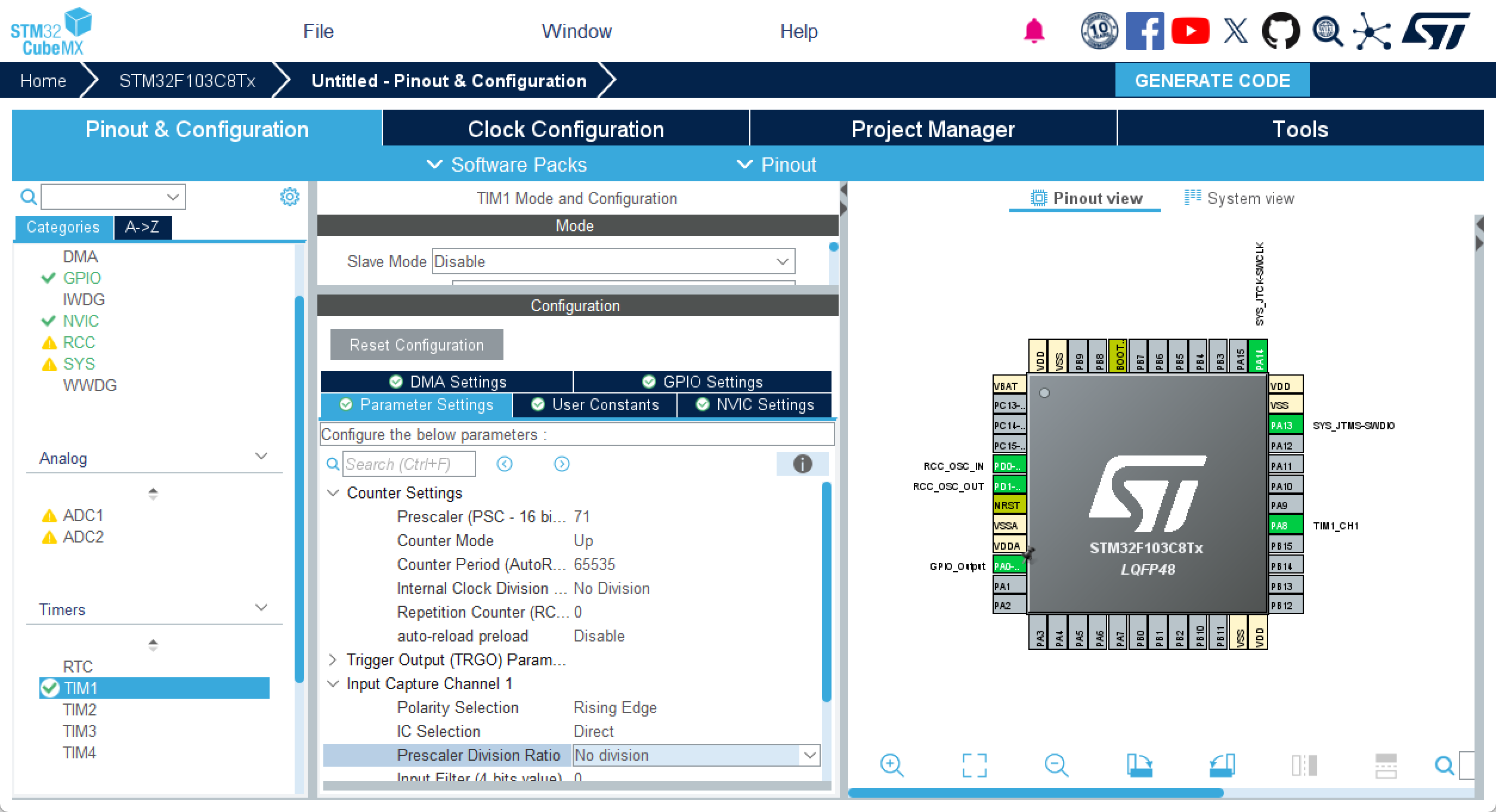Open the Software Packs menu

pos(508,165)
